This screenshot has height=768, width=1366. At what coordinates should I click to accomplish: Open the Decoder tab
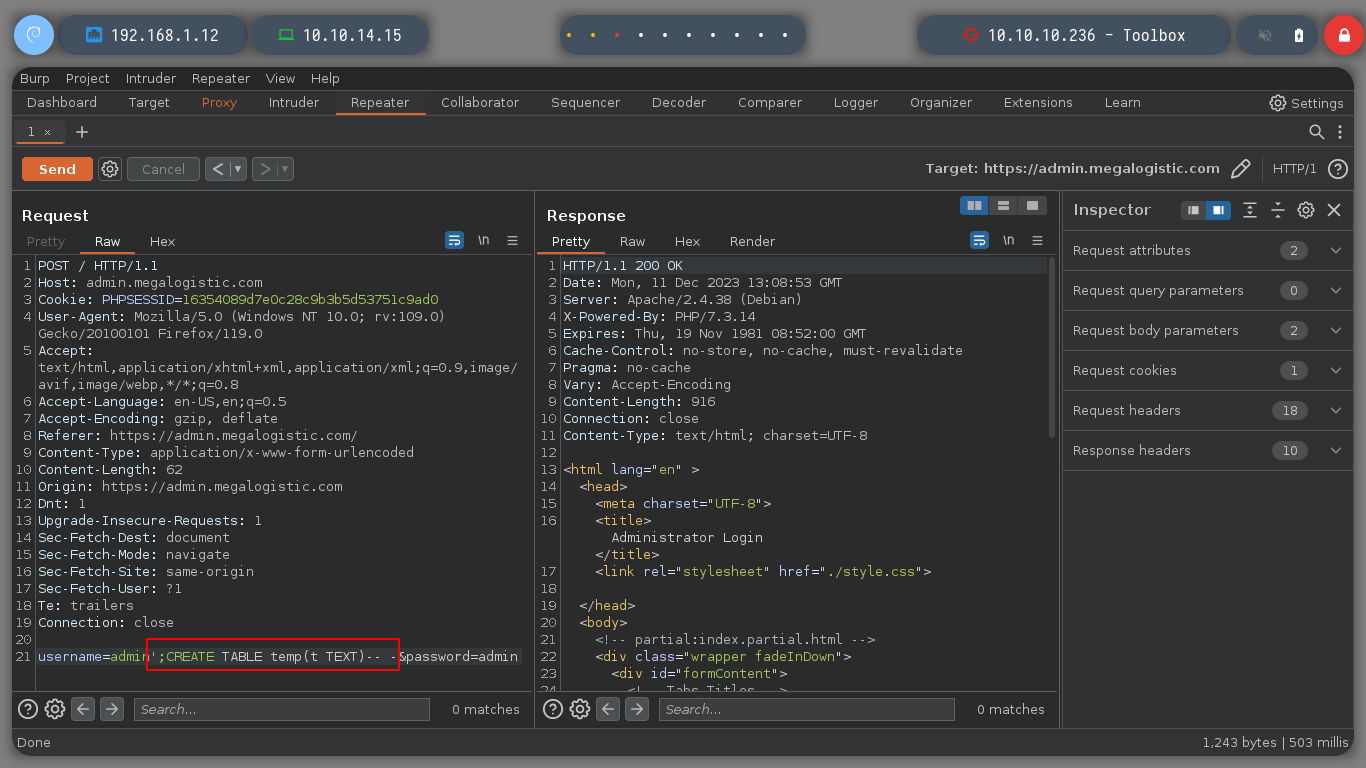pyautogui.click(x=679, y=102)
